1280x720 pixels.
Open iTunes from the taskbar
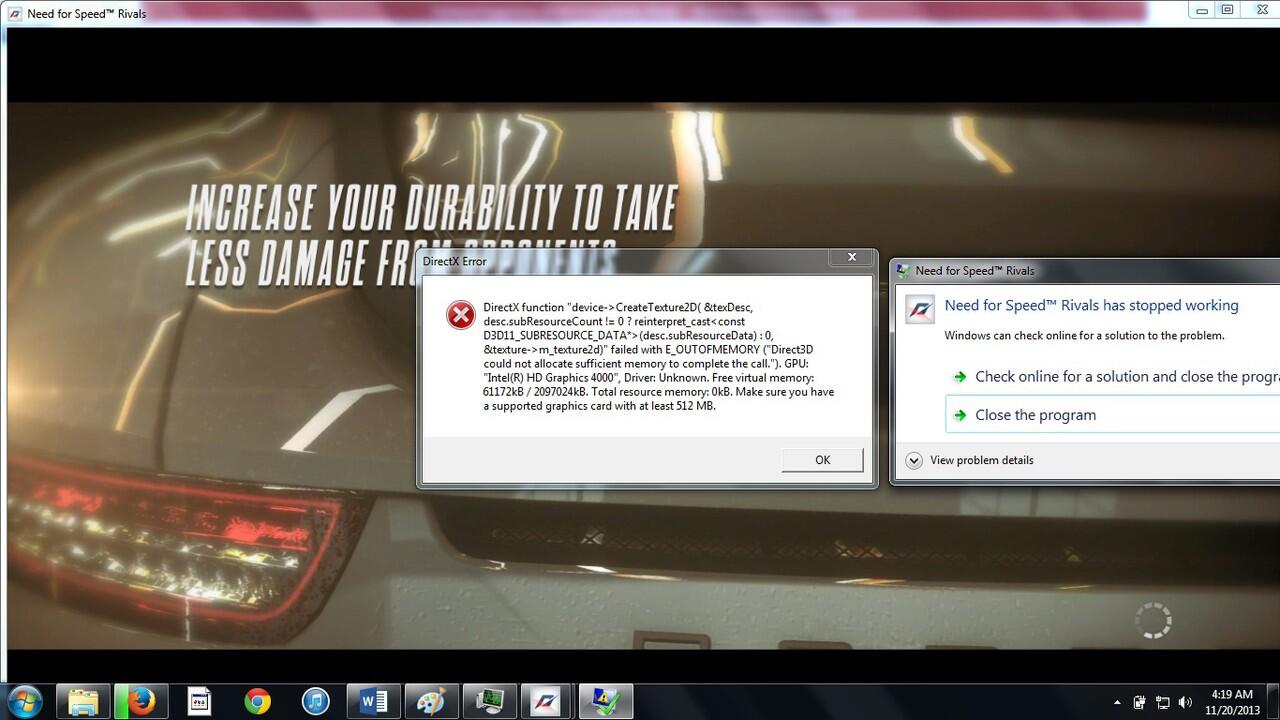tap(315, 702)
